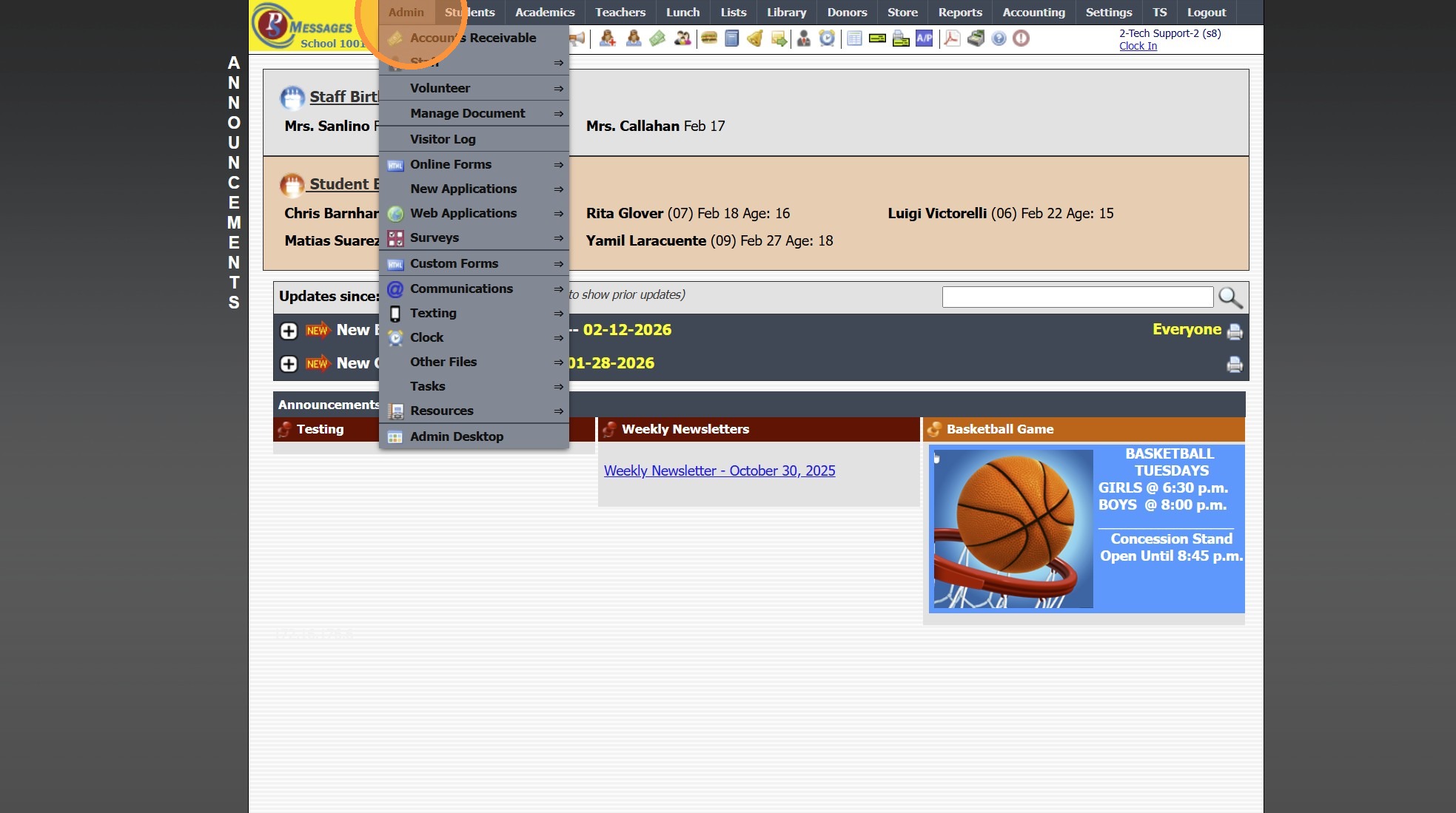Click the cash register toolbar icon
Viewport: 1456px width, 813px height.
tap(976, 38)
